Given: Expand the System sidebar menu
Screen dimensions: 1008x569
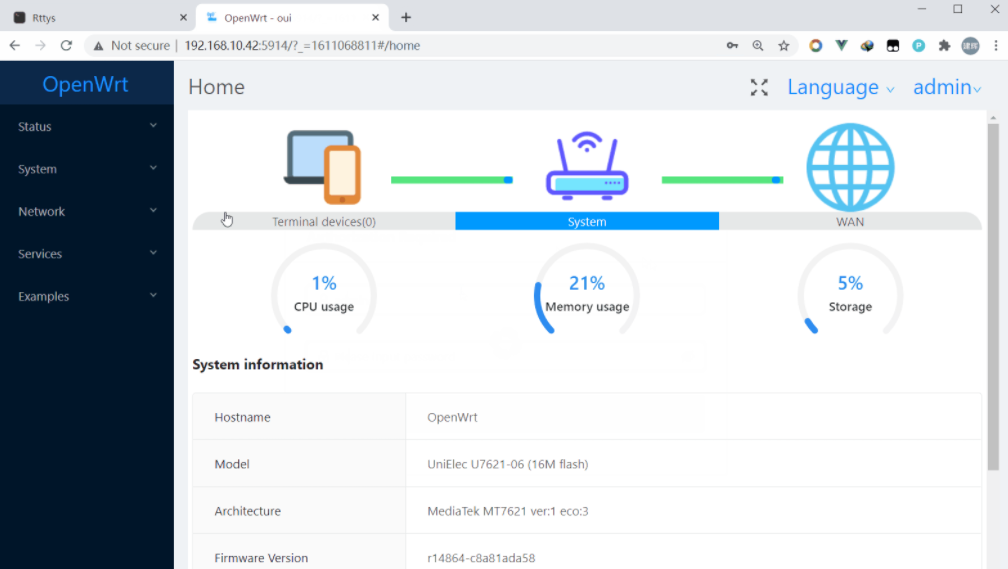Looking at the screenshot, I should click(x=87, y=169).
